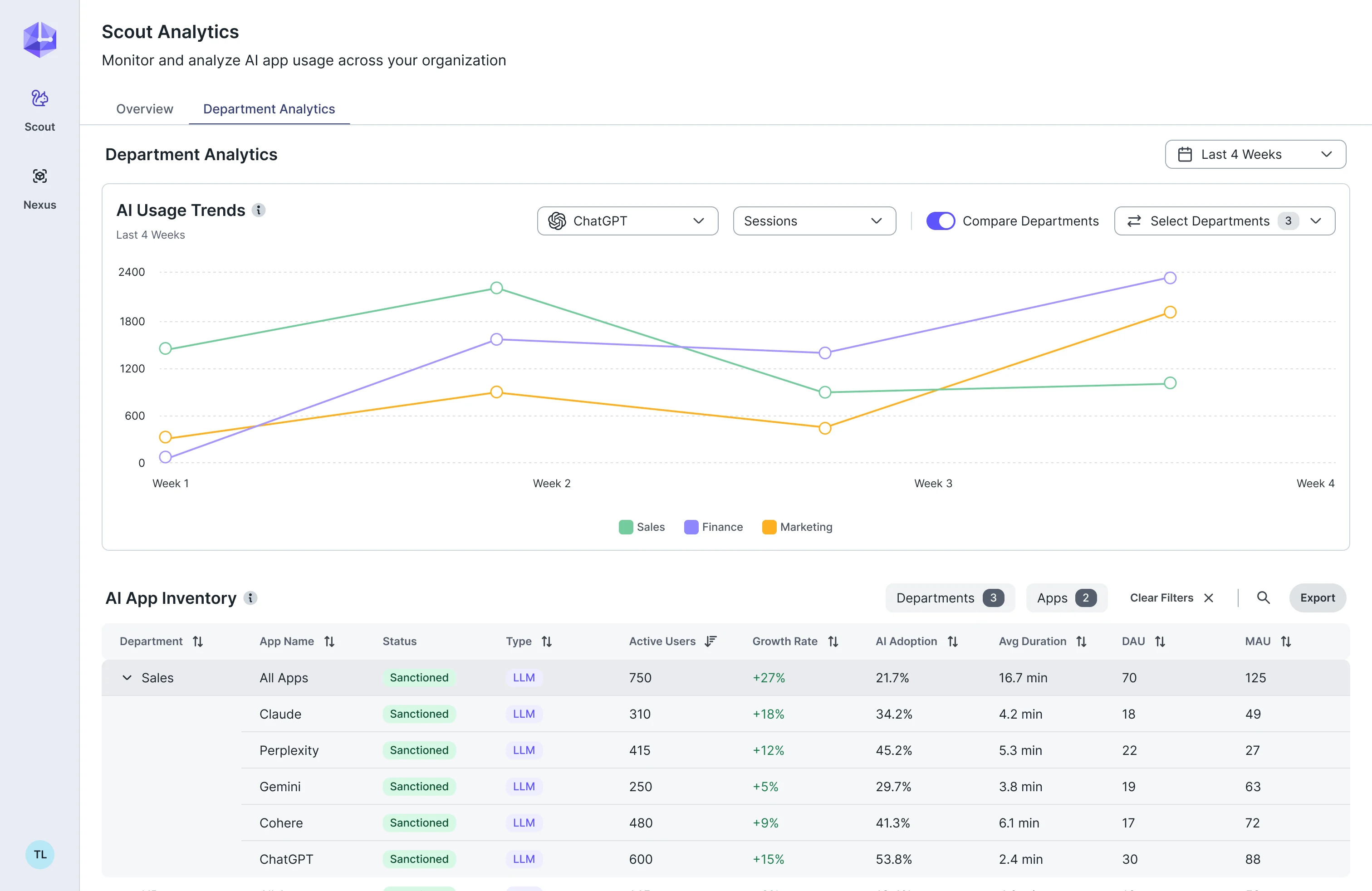Click +15% growth in ChatGPT row
The height and width of the screenshot is (891, 1372).
click(768, 859)
